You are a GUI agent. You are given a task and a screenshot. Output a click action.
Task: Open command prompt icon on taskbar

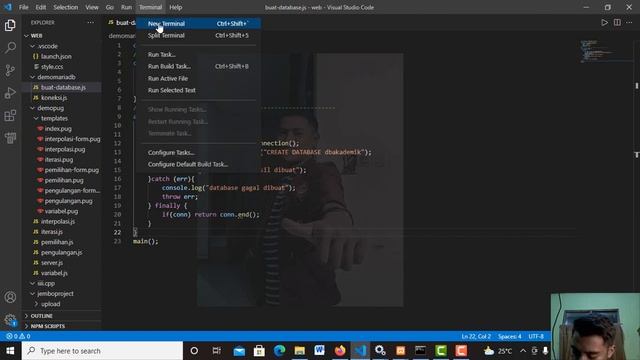tap(420, 351)
